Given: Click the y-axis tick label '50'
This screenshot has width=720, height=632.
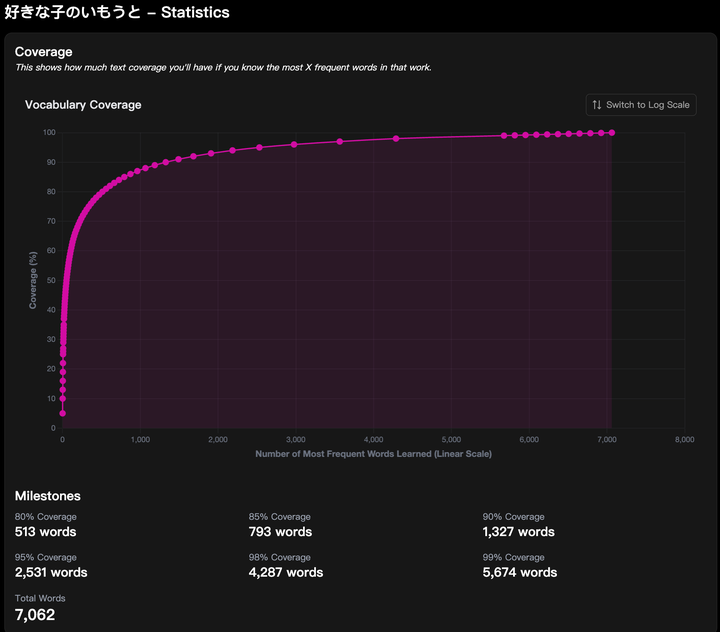Looking at the screenshot, I should [51, 280].
